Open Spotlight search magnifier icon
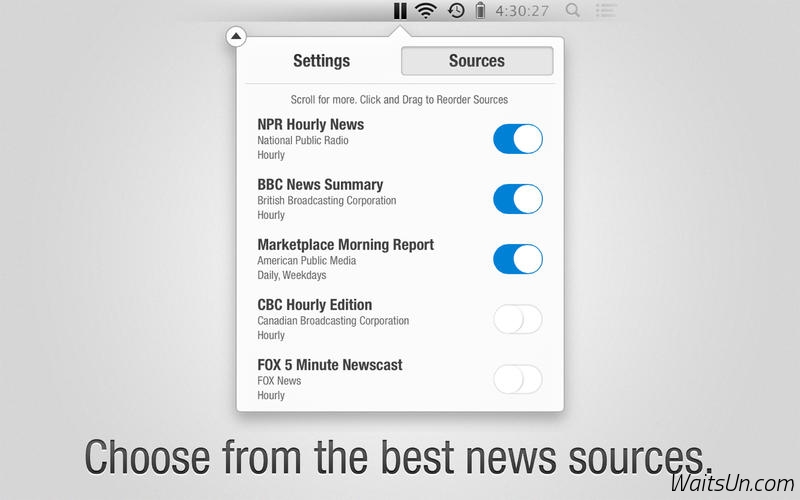 [x=573, y=10]
